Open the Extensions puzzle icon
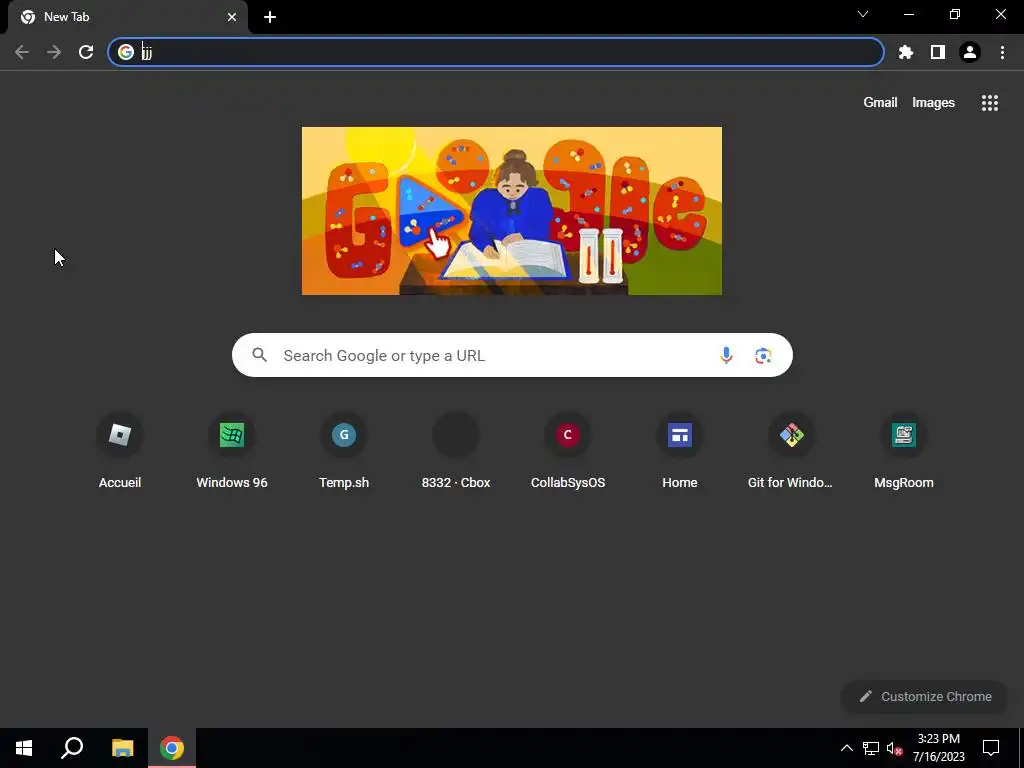Image resolution: width=1024 pixels, height=768 pixels. pyautogui.click(x=905, y=52)
